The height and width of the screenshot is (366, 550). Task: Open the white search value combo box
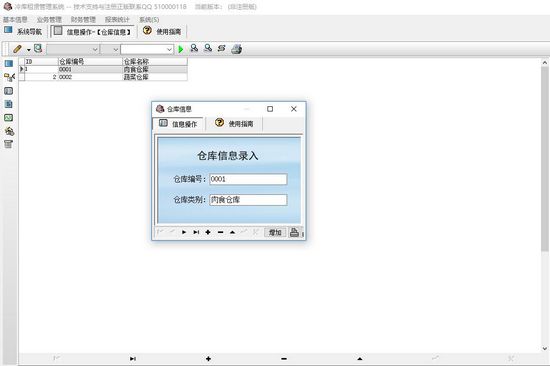[147, 49]
